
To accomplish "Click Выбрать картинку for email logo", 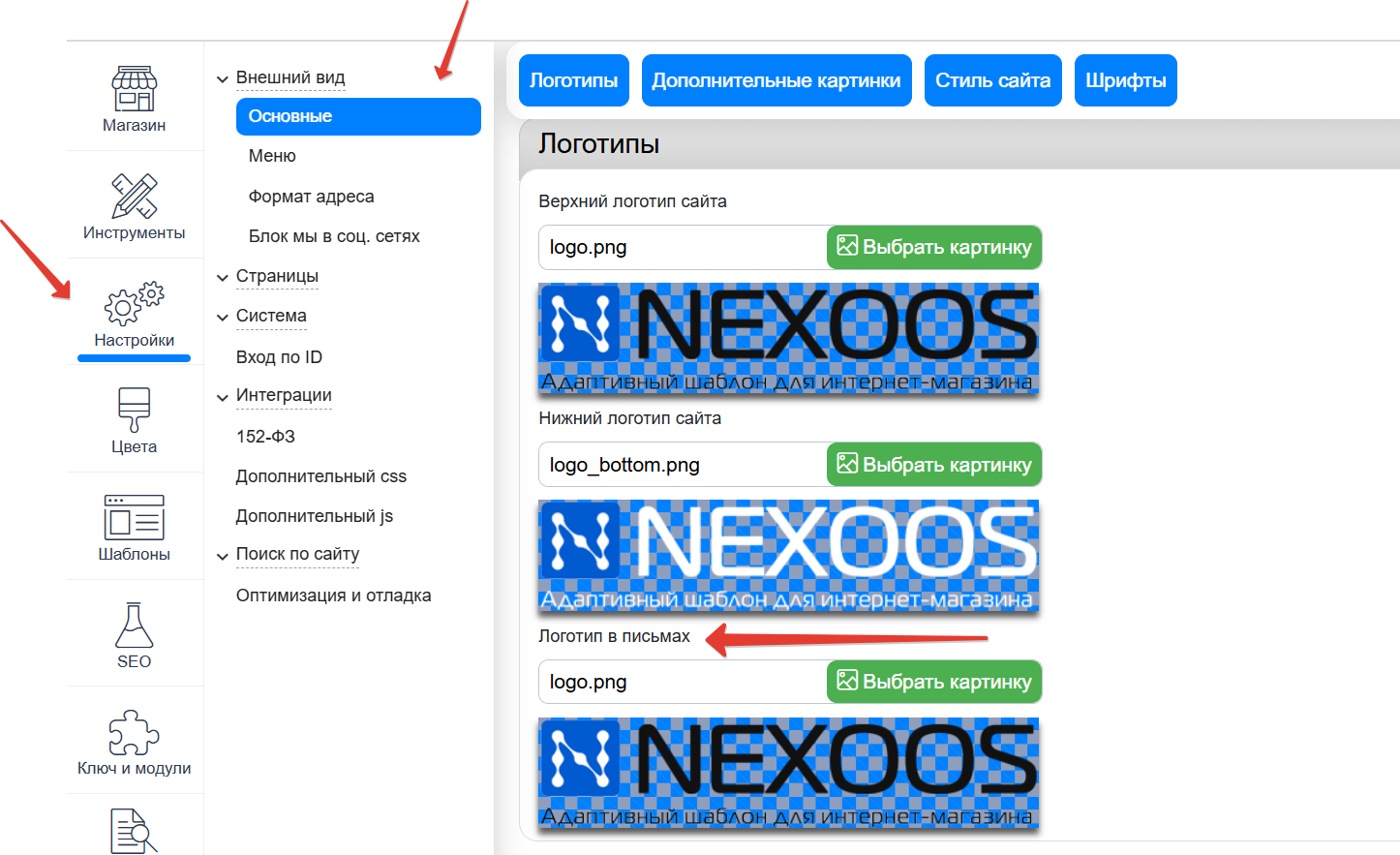I will tap(933, 682).
